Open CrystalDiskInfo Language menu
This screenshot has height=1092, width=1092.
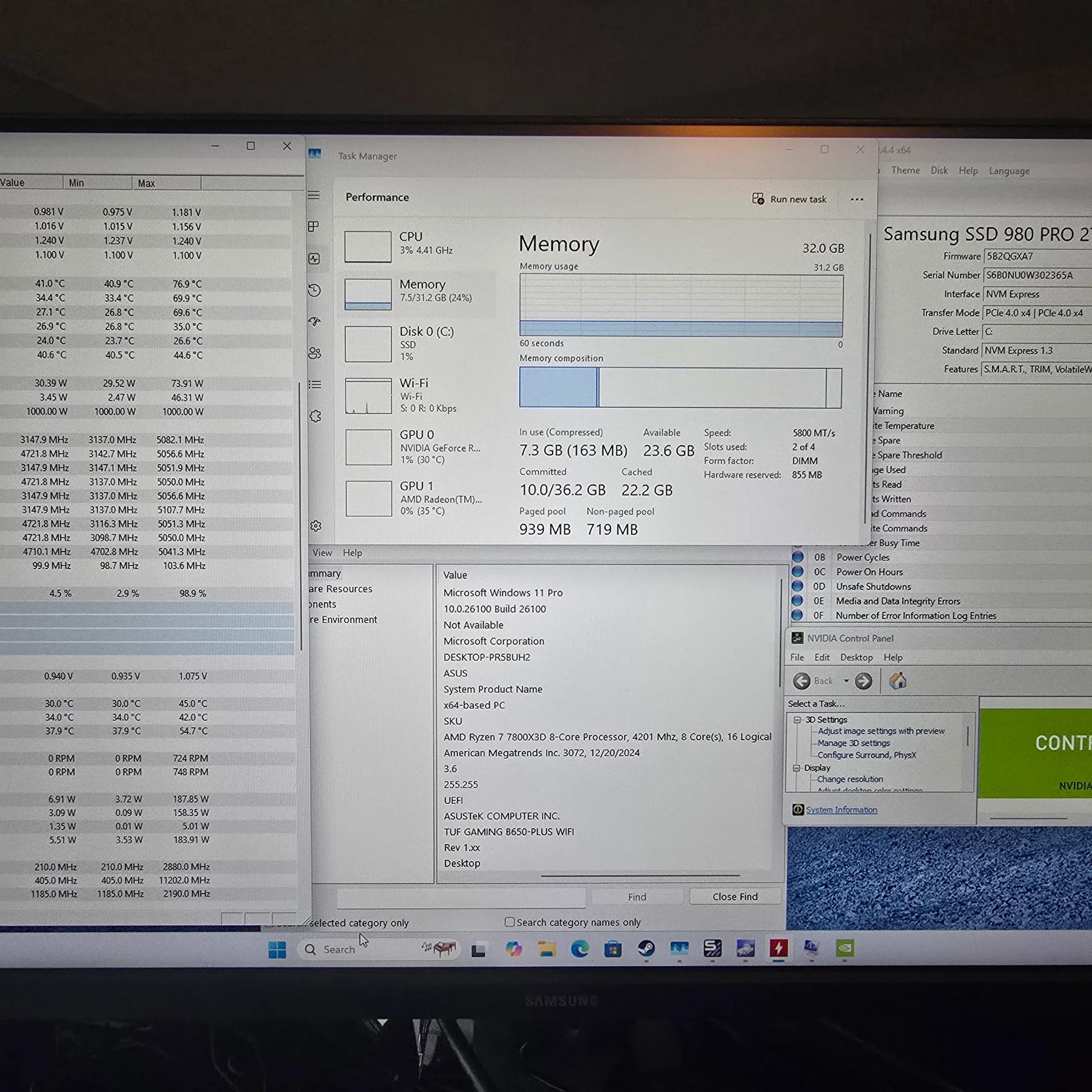pyautogui.click(x=1009, y=171)
